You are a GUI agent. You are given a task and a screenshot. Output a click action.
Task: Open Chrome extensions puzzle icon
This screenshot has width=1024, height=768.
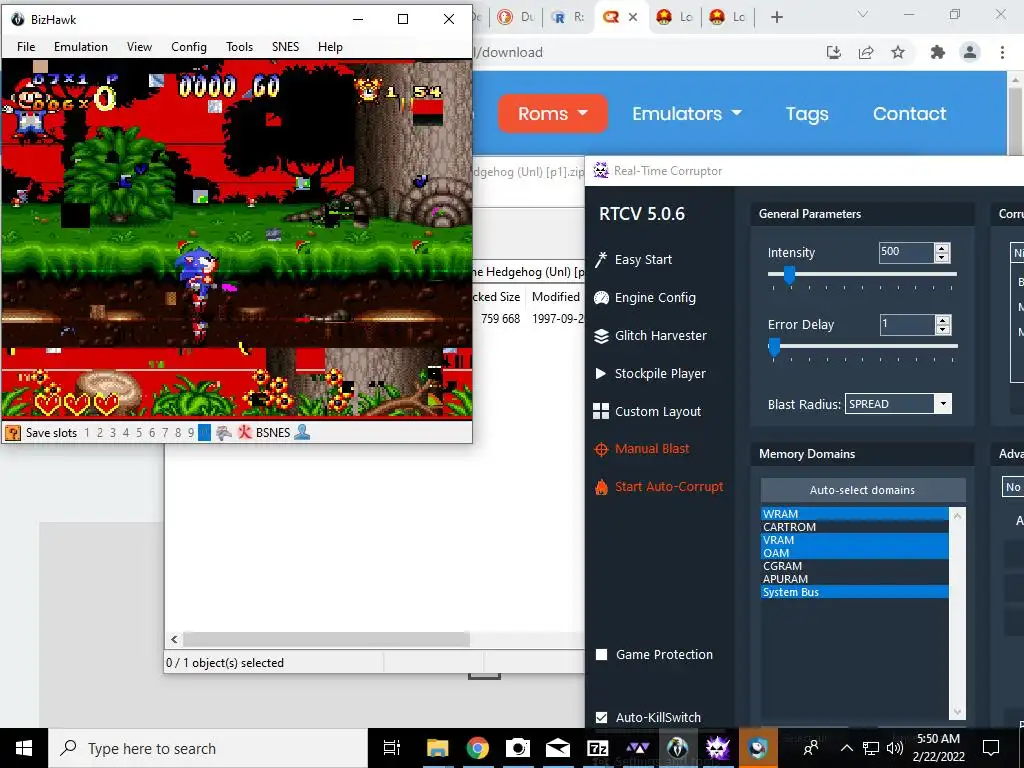[938, 52]
